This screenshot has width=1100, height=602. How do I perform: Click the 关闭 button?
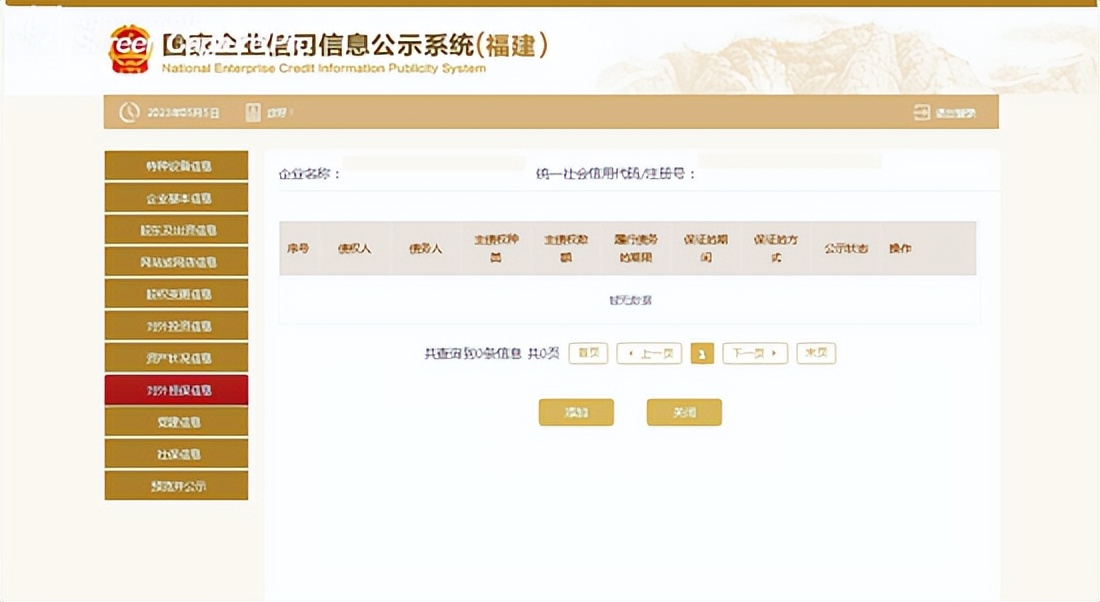click(684, 411)
